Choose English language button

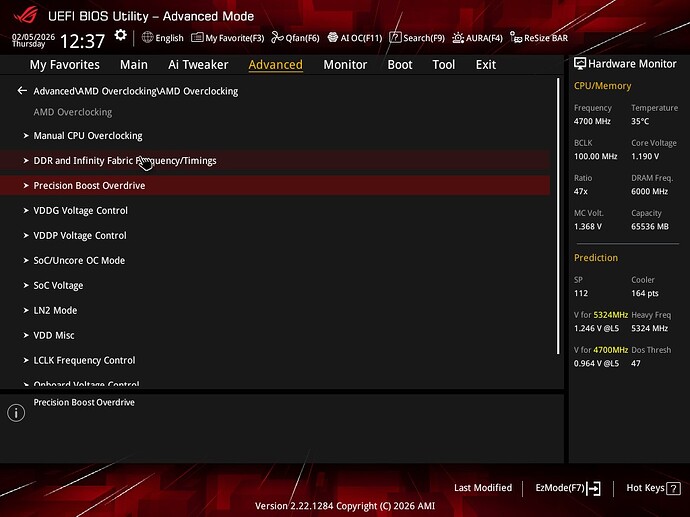(162, 38)
